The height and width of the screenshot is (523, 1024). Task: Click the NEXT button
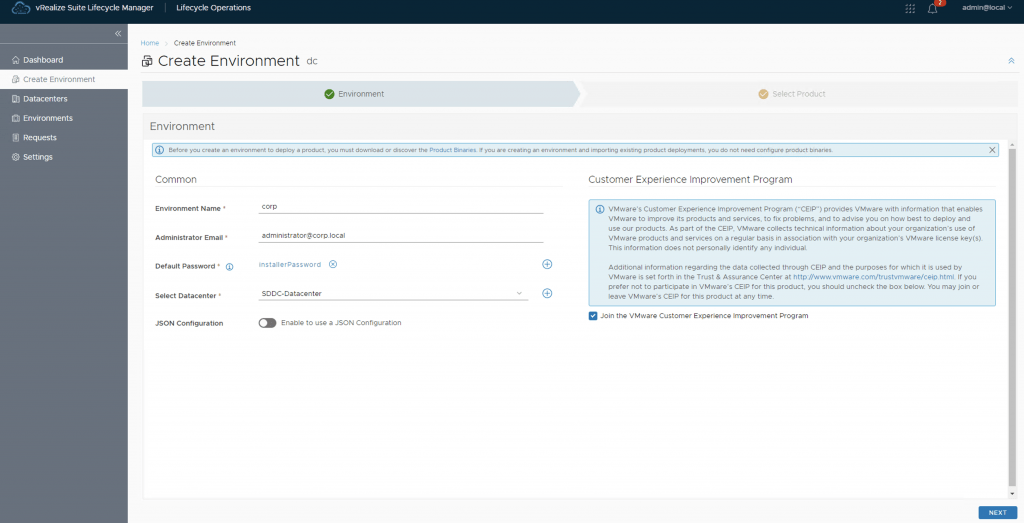tap(997, 512)
